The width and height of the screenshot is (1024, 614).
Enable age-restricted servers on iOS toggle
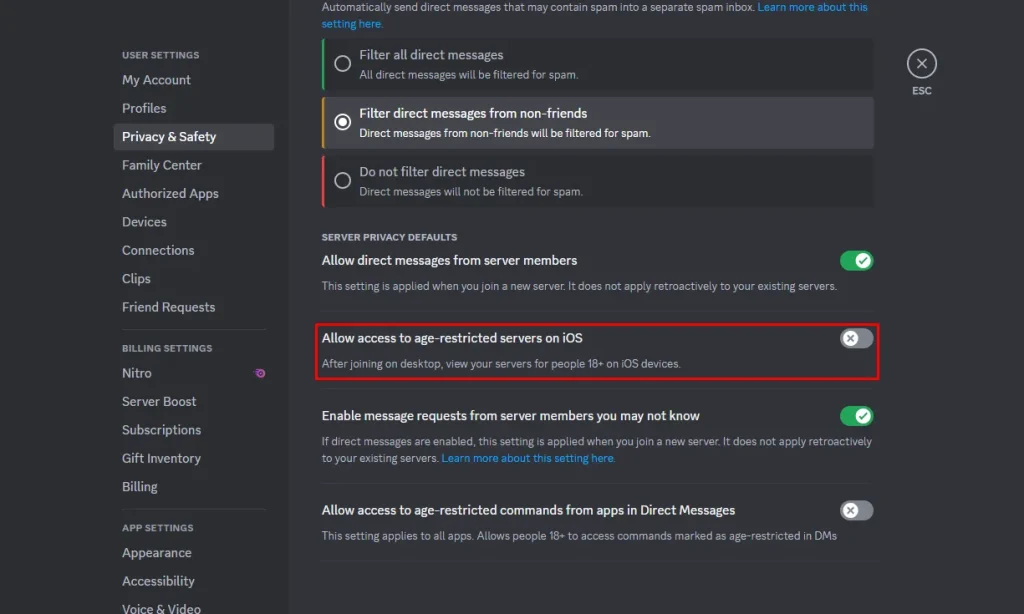coord(856,338)
